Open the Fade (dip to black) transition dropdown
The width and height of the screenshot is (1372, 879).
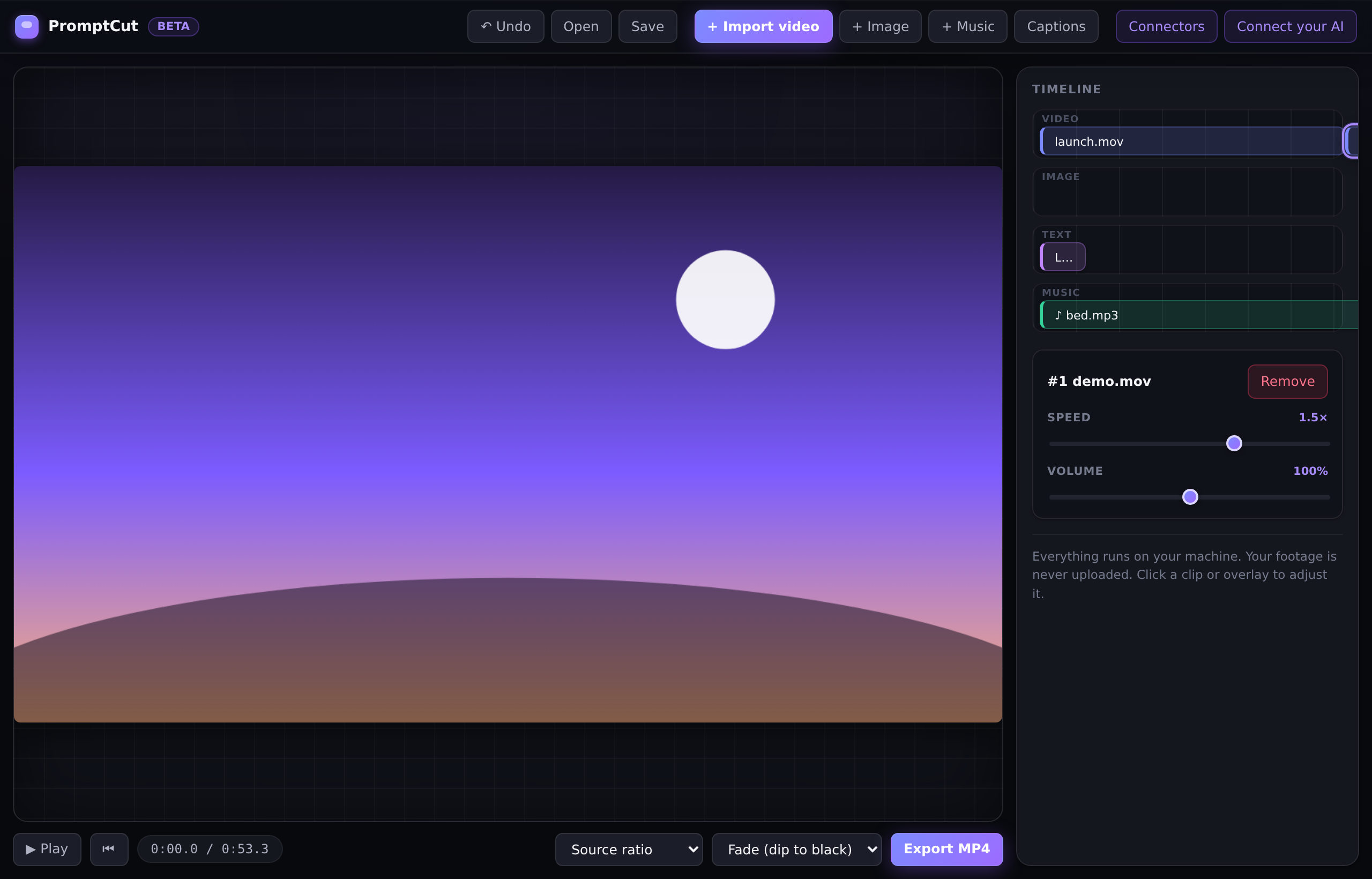click(796, 850)
